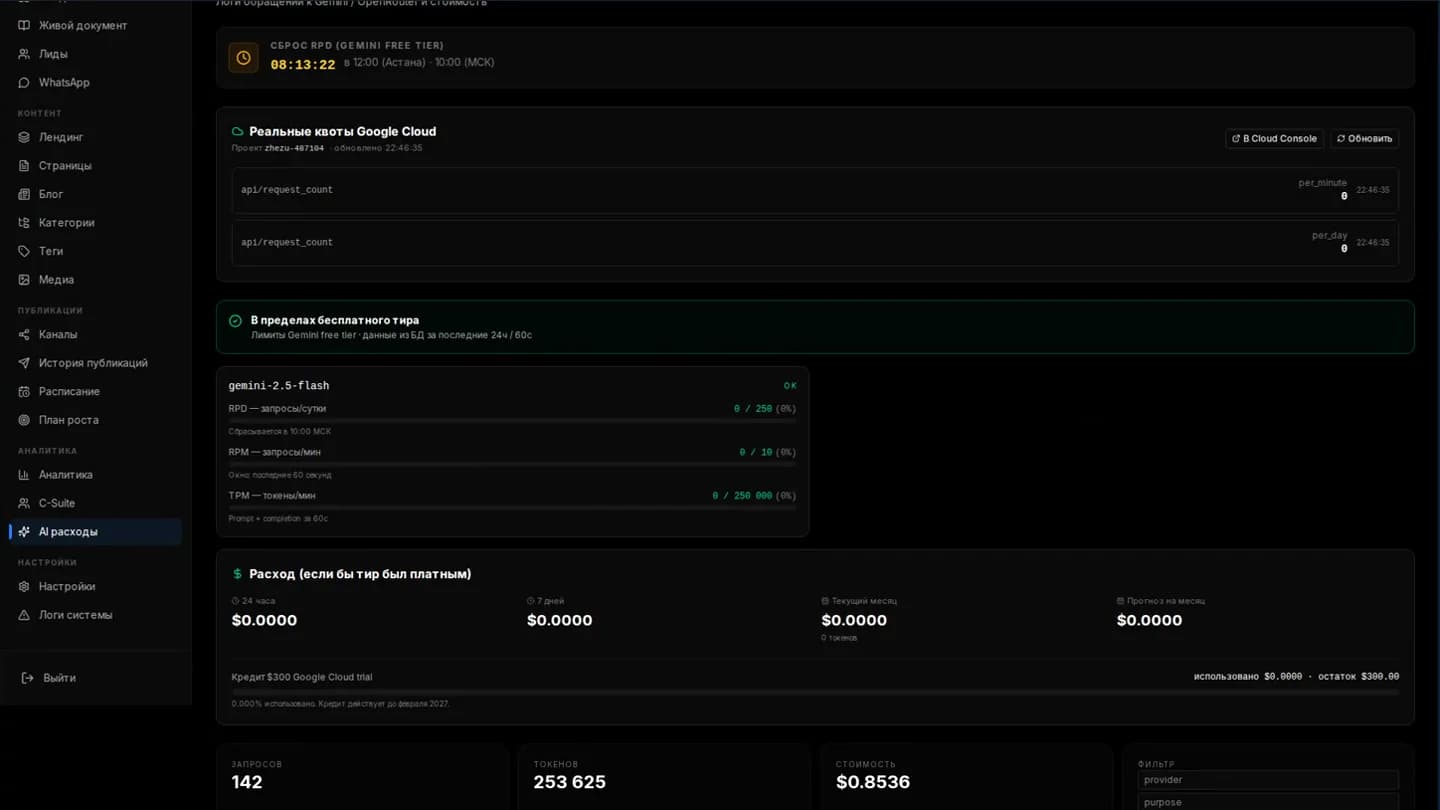Click the Логи системы warning icon
The height and width of the screenshot is (810, 1440).
pyautogui.click(x=24, y=615)
